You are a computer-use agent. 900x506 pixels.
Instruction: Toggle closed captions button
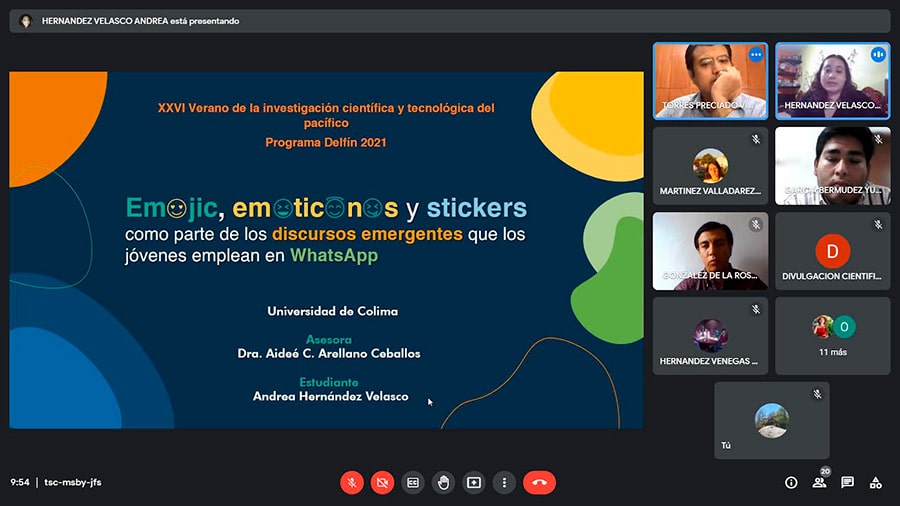pyautogui.click(x=413, y=482)
